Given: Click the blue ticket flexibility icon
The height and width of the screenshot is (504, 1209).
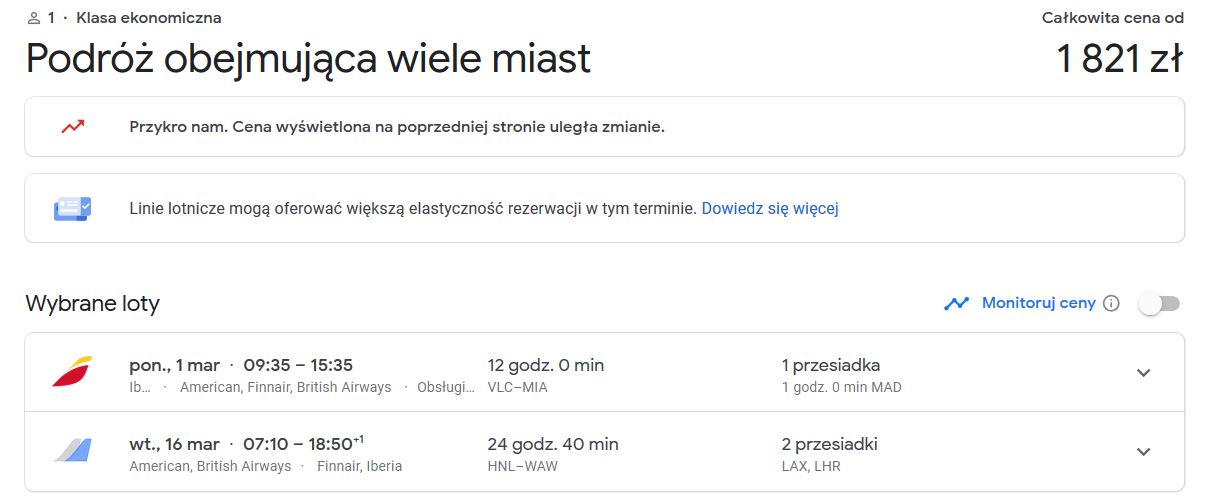Looking at the screenshot, I should pyautogui.click(x=72, y=208).
